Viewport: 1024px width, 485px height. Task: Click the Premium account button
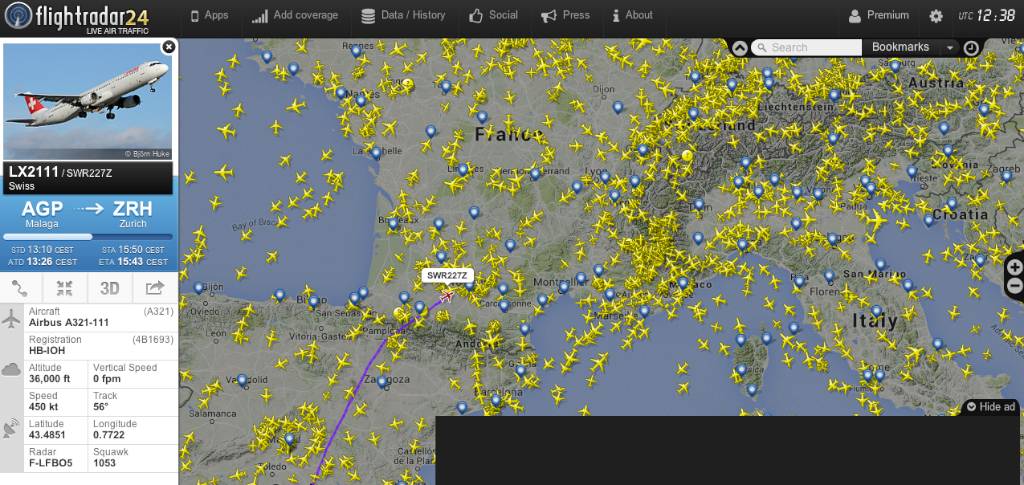click(878, 16)
